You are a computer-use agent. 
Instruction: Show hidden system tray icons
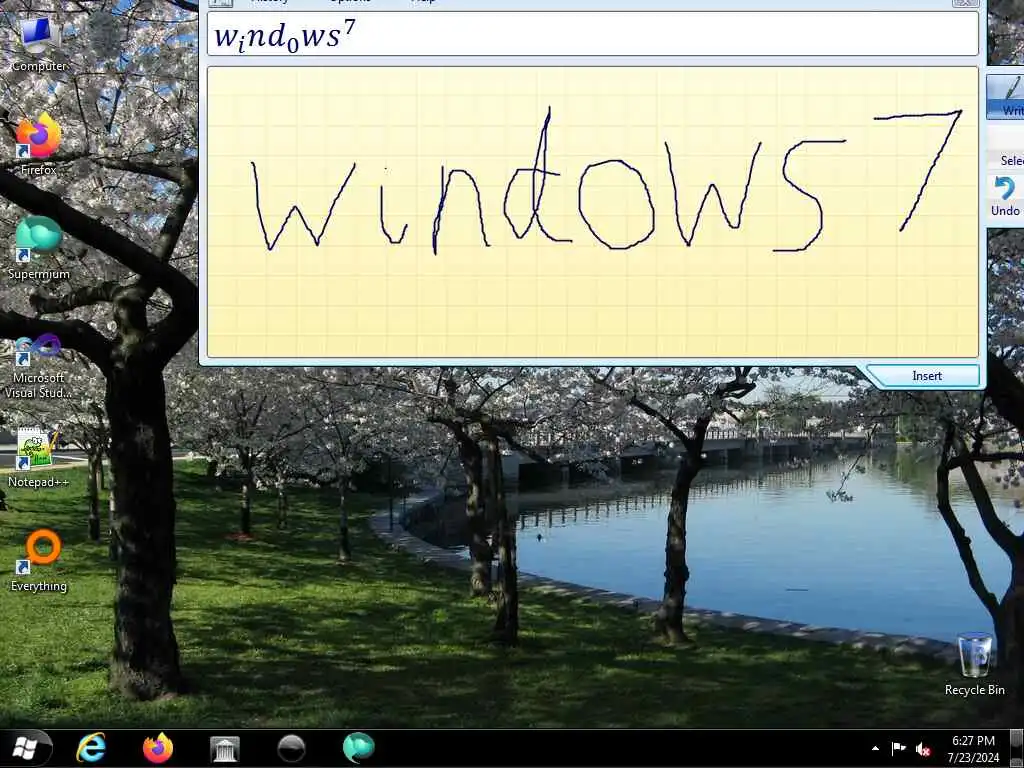pyautogui.click(x=875, y=748)
